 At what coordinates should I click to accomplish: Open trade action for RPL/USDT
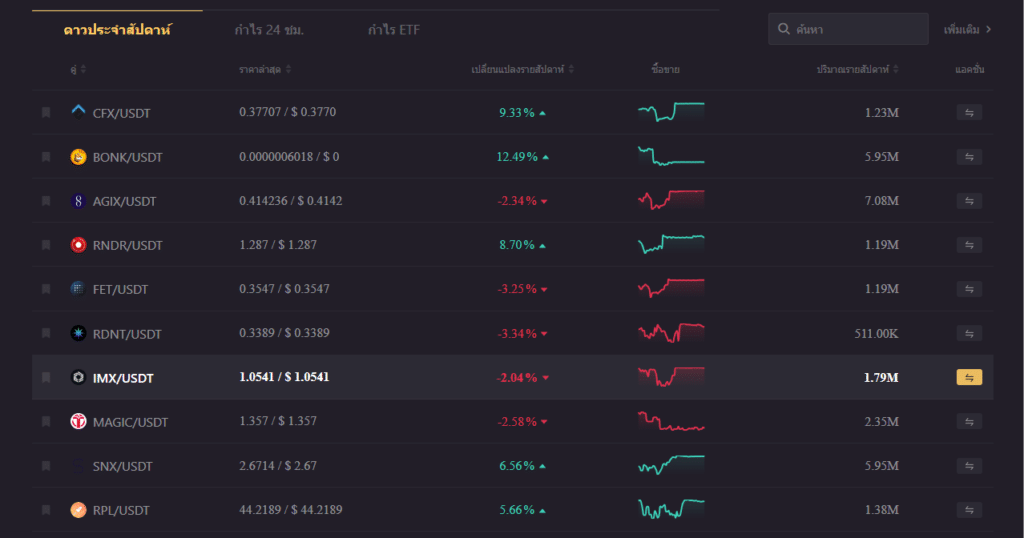[969, 510]
